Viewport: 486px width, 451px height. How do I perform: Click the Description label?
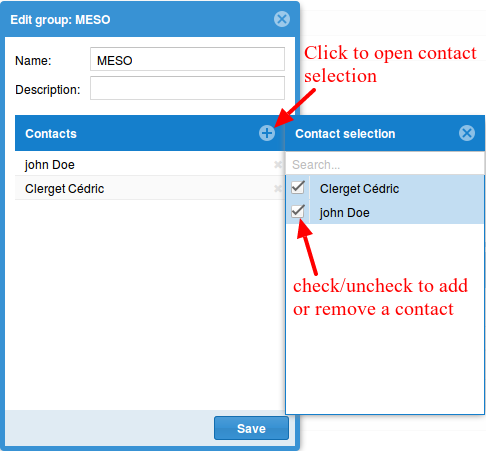pyautogui.click(x=48, y=90)
